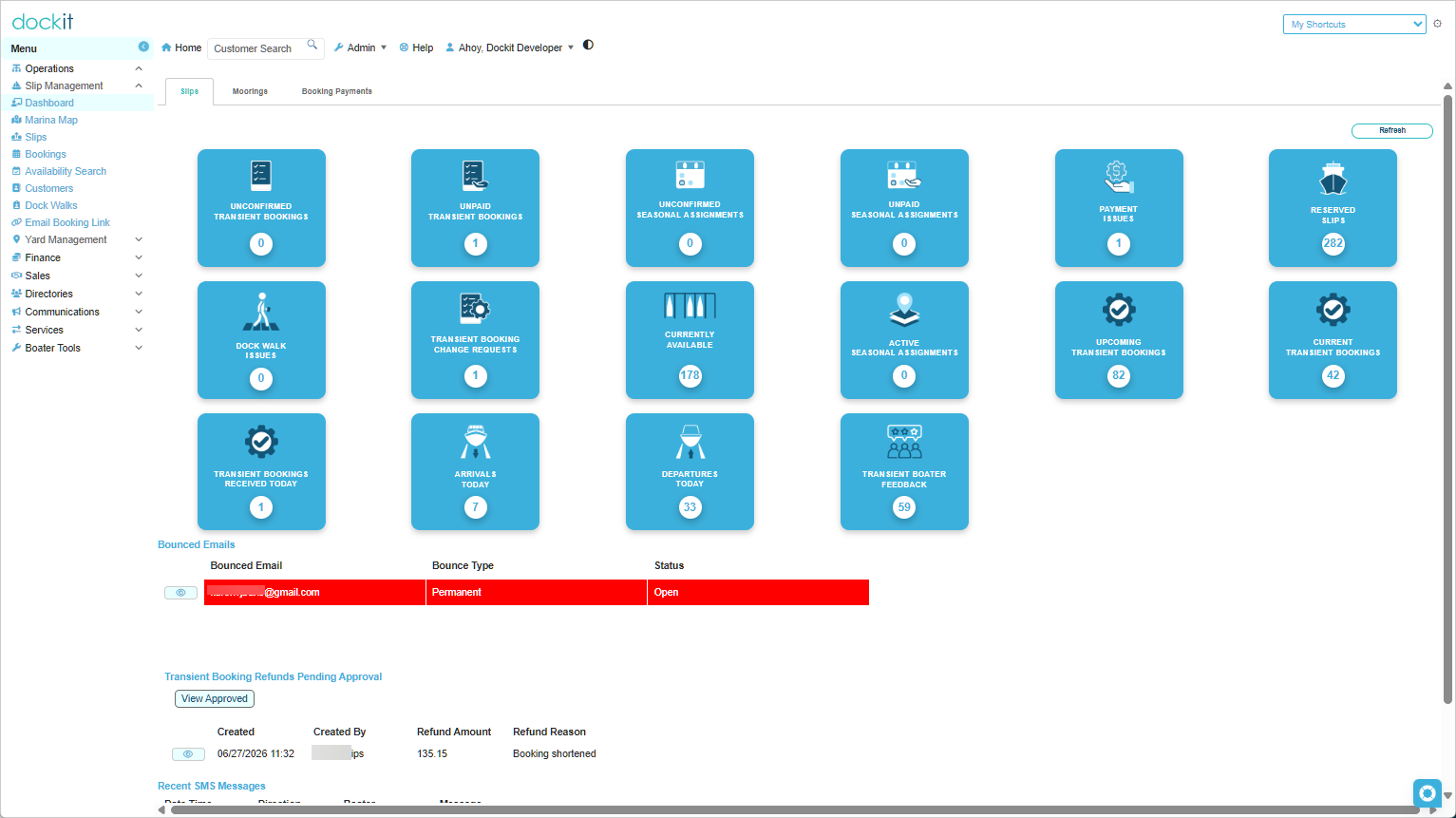1456x818 pixels.
Task: Click the Dock Walks sidebar icon
Action: pos(16,205)
